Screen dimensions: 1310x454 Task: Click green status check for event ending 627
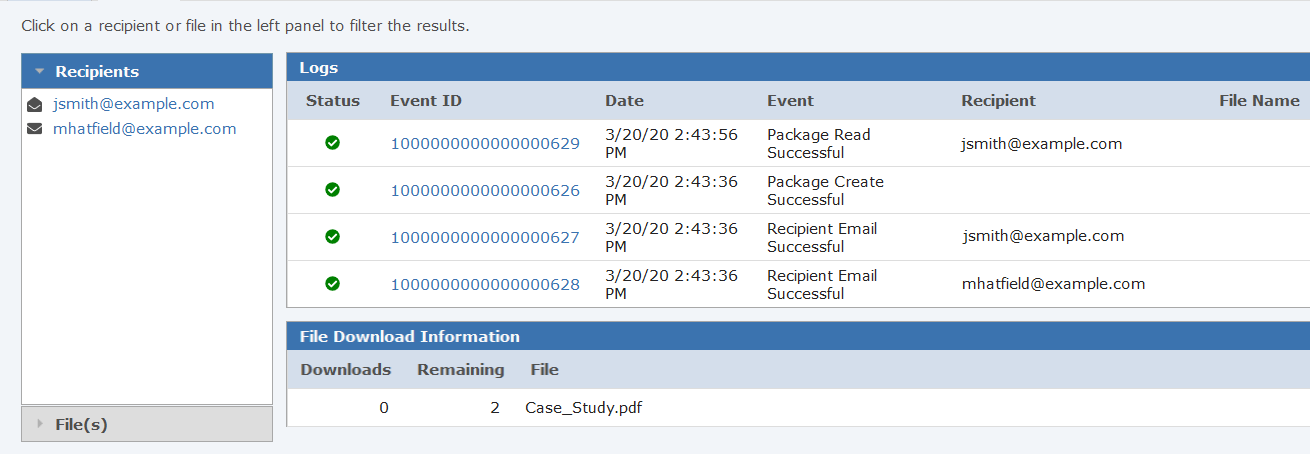[x=333, y=237]
